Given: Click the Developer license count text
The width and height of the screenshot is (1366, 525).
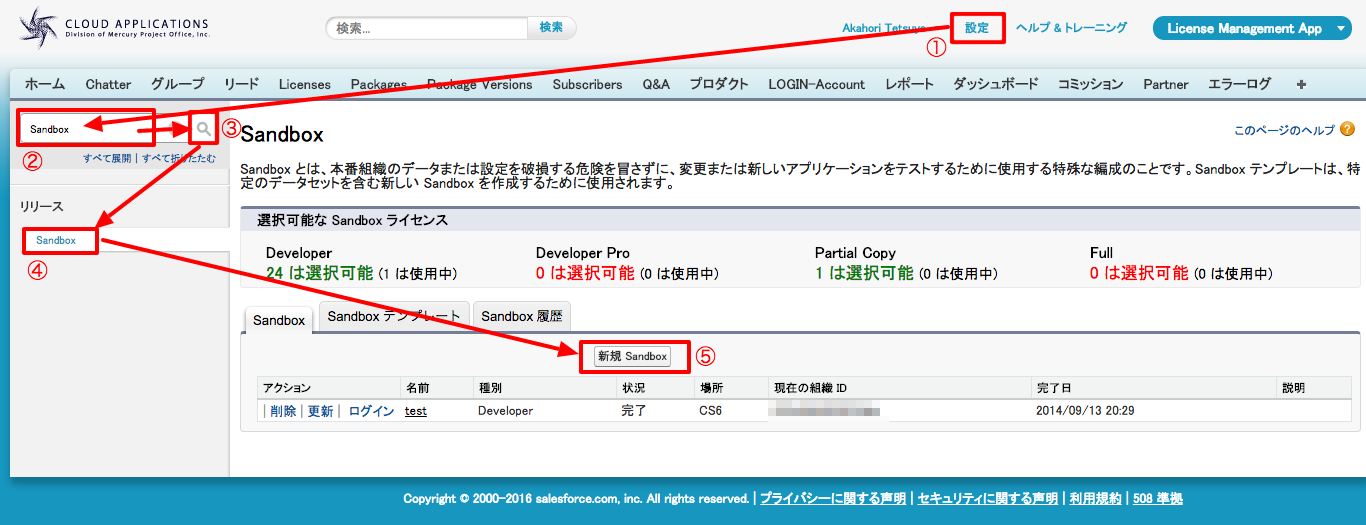Looking at the screenshot, I should tap(361, 273).
